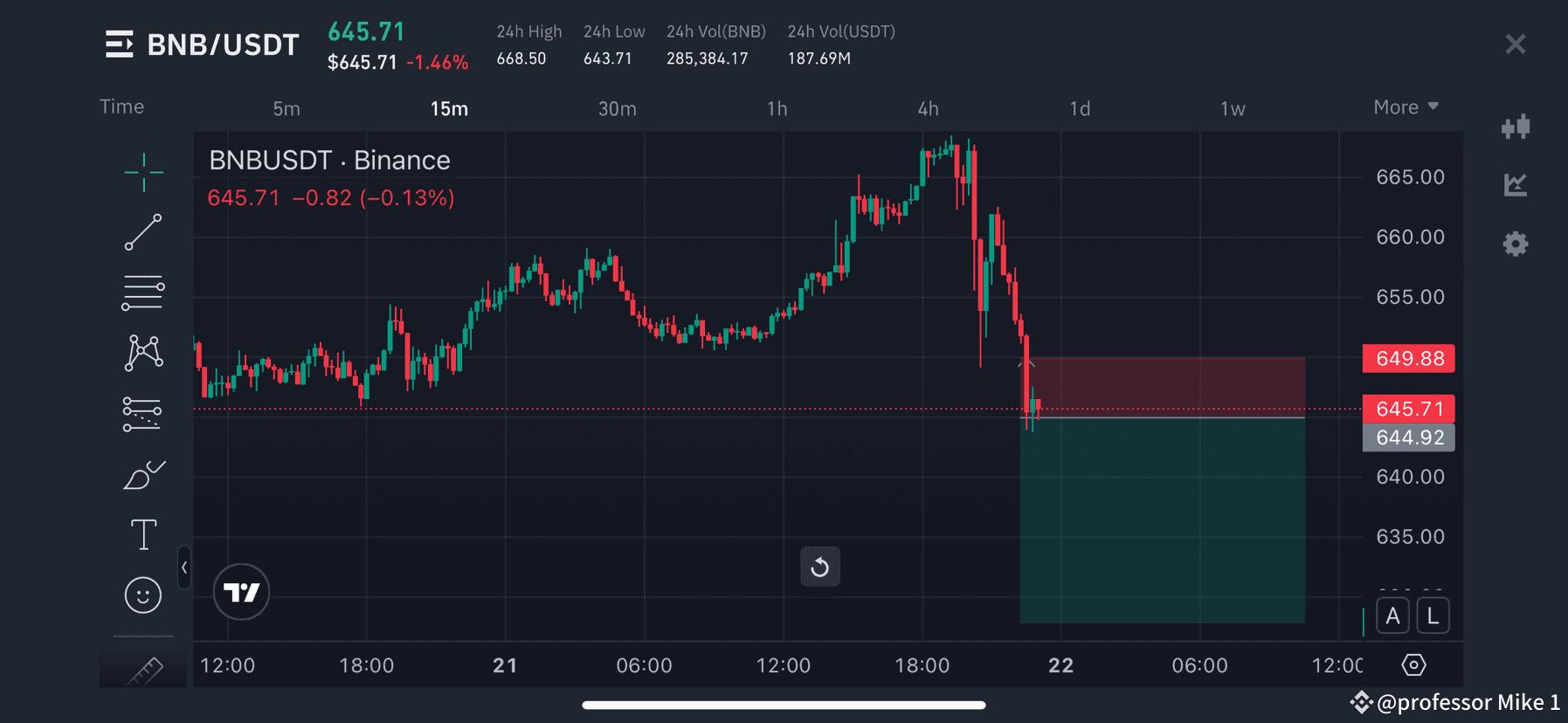Select the trend line drawing tool
1568x723 pixels.
point(142,233)
